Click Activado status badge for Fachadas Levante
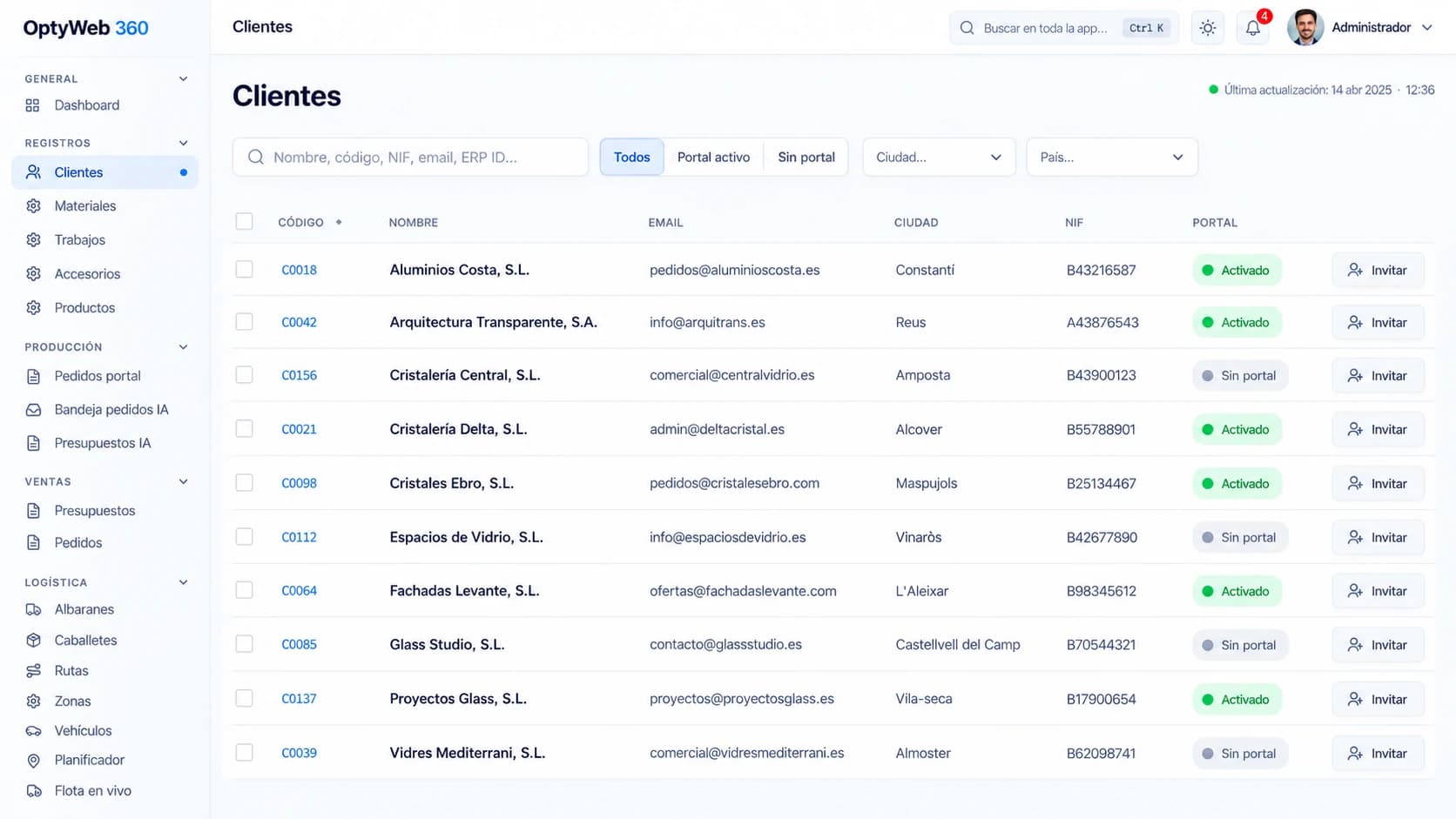 (1237, 591)
